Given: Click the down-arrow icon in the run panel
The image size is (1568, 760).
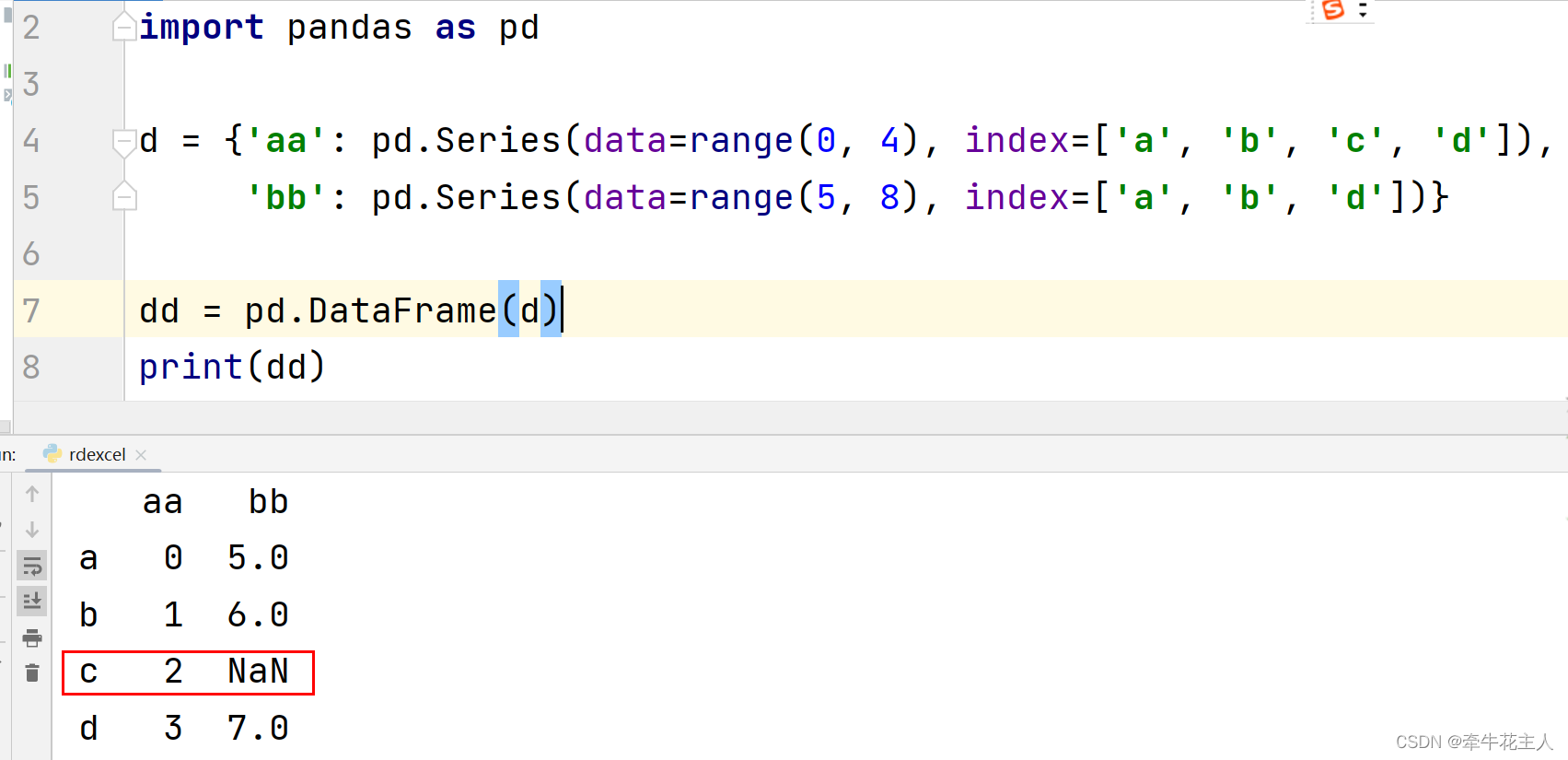Looking at the screenshot, I should [x=32, y=530].
